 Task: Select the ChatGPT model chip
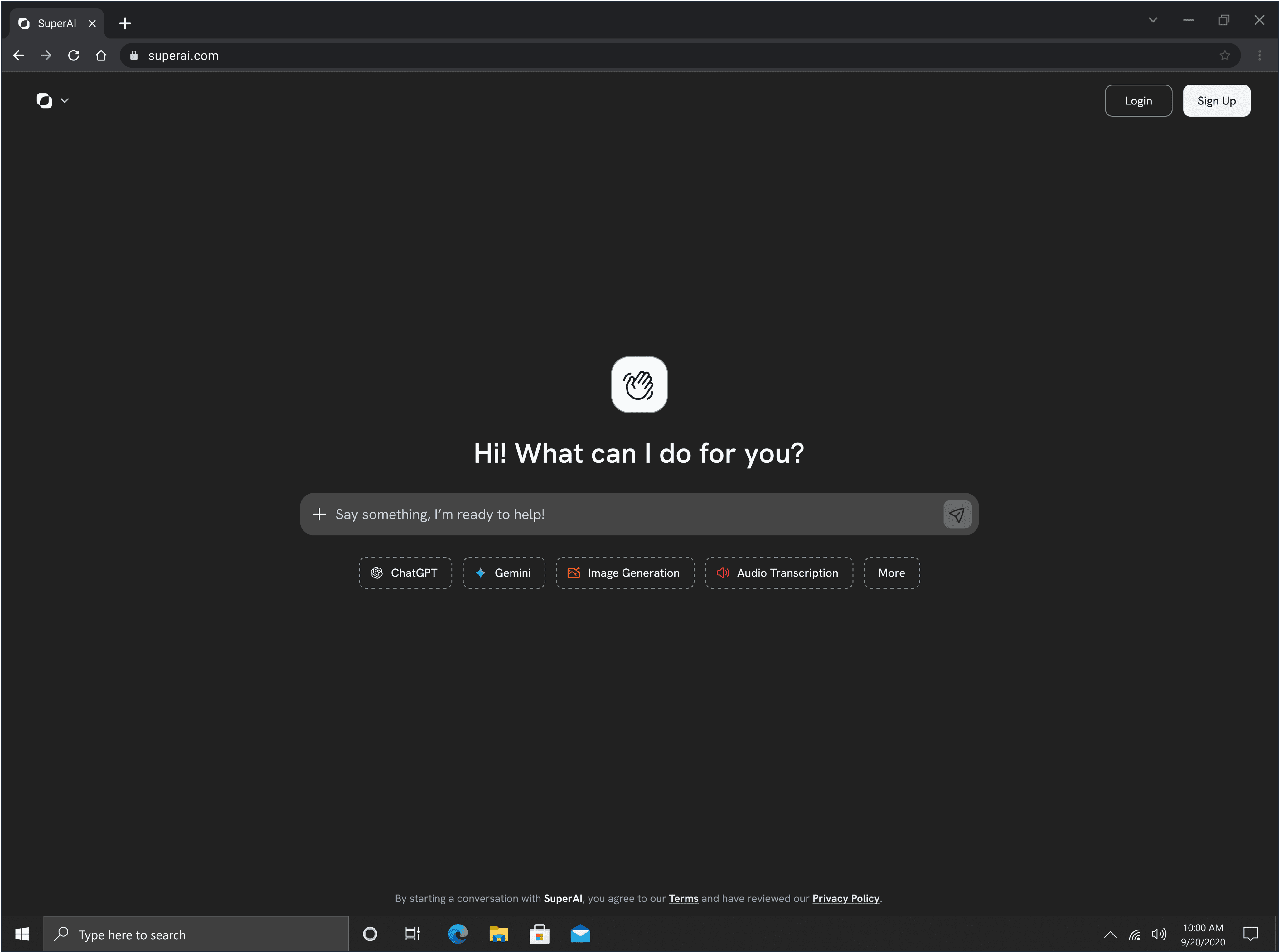click(x=405, y=573)
